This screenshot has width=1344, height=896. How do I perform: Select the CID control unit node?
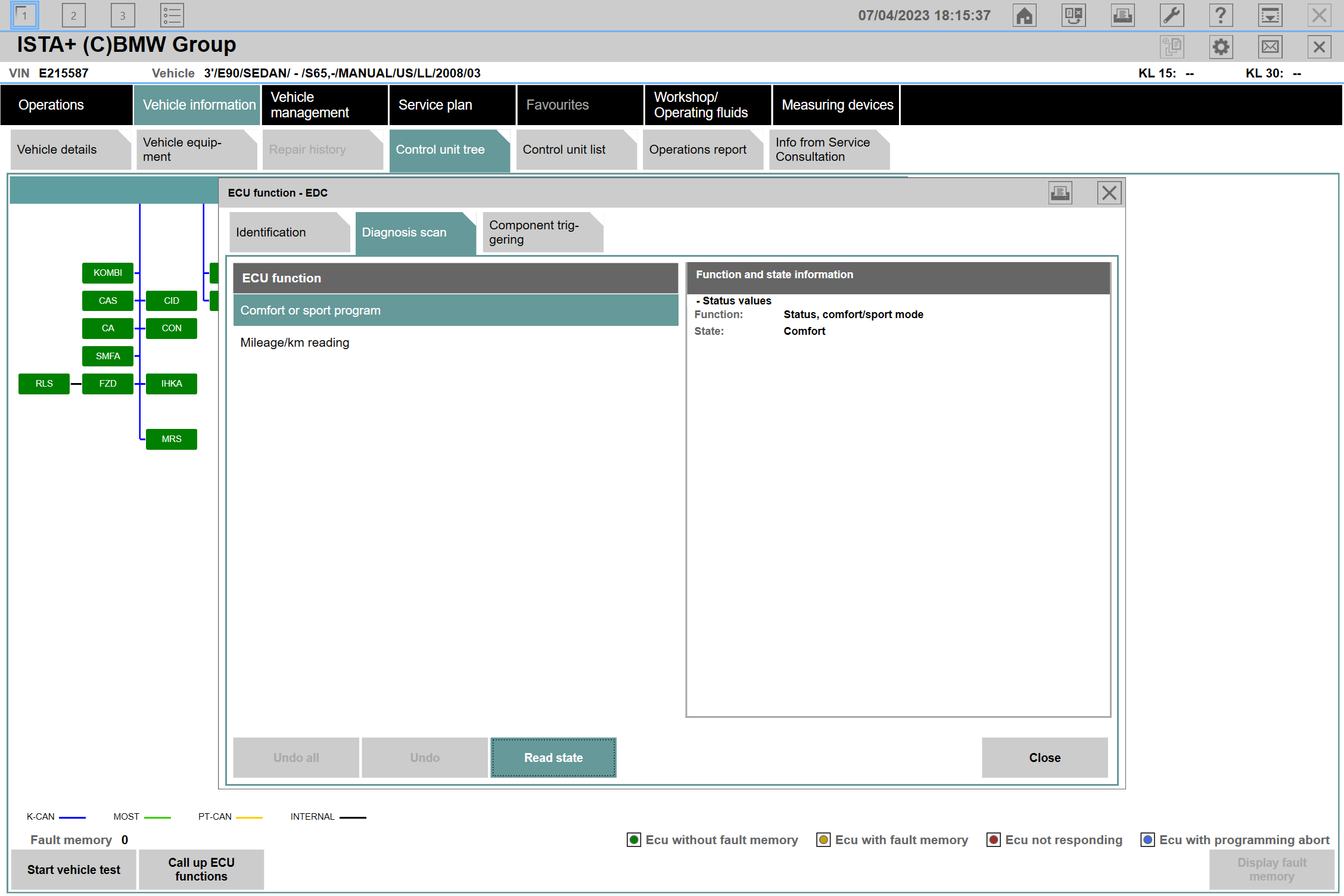172,301
